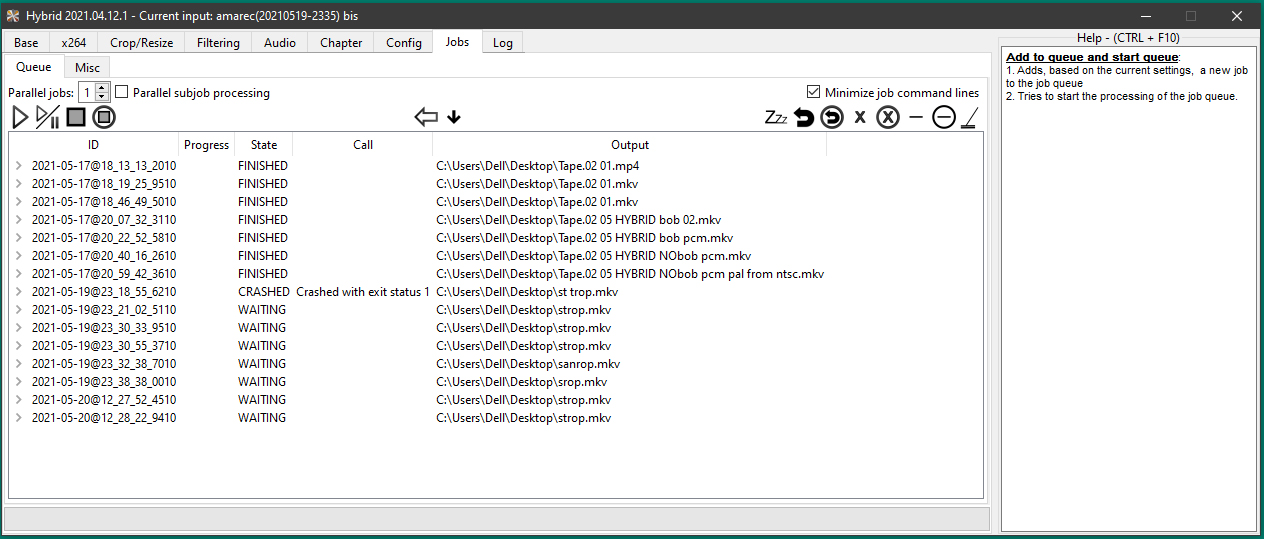Expand job 2021-05-17@18_46_49_5010
This screenshot has width=1264, height=539.
click(18, 202)
